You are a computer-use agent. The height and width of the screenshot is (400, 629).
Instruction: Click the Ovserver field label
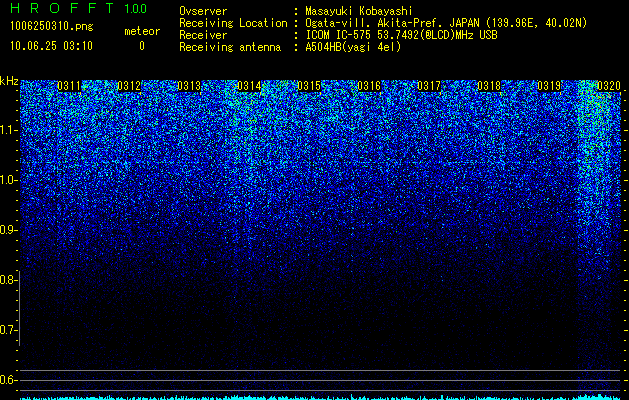[x=203, y=11]
